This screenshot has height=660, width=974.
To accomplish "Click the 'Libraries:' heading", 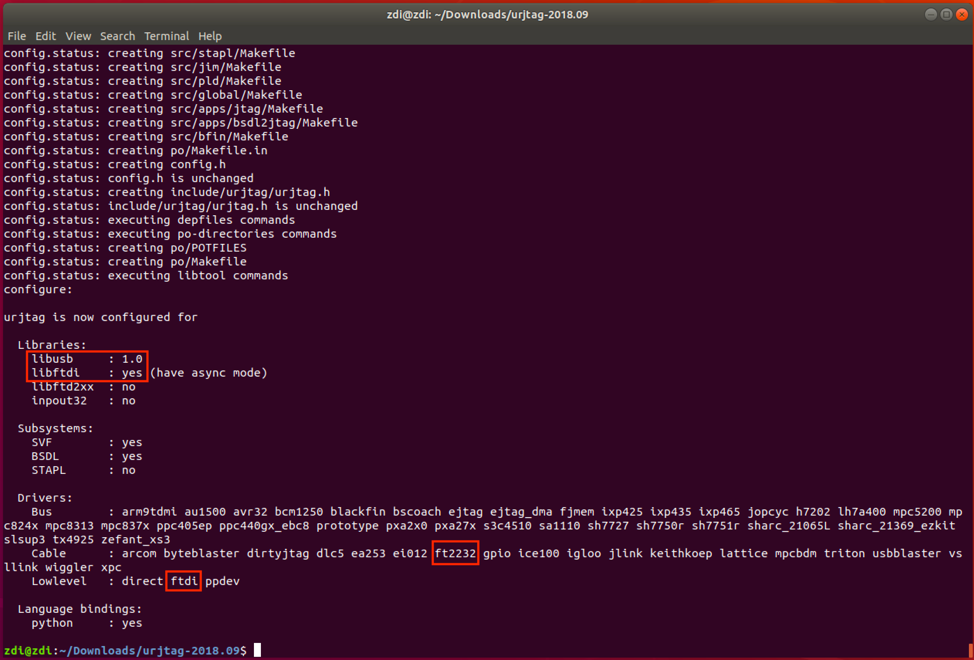I will [52, 345].
